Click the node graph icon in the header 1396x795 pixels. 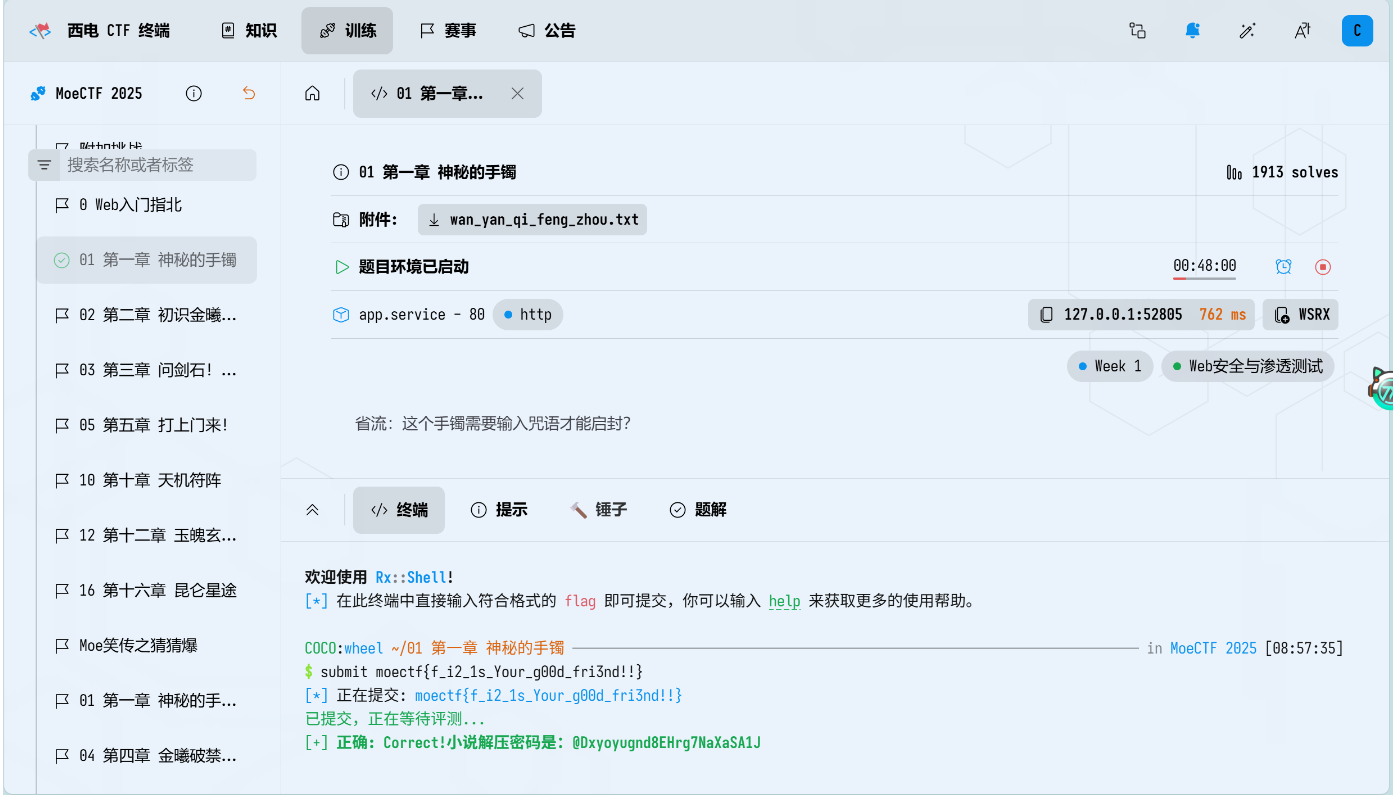pyautogui.click(x=1137, y=31)
